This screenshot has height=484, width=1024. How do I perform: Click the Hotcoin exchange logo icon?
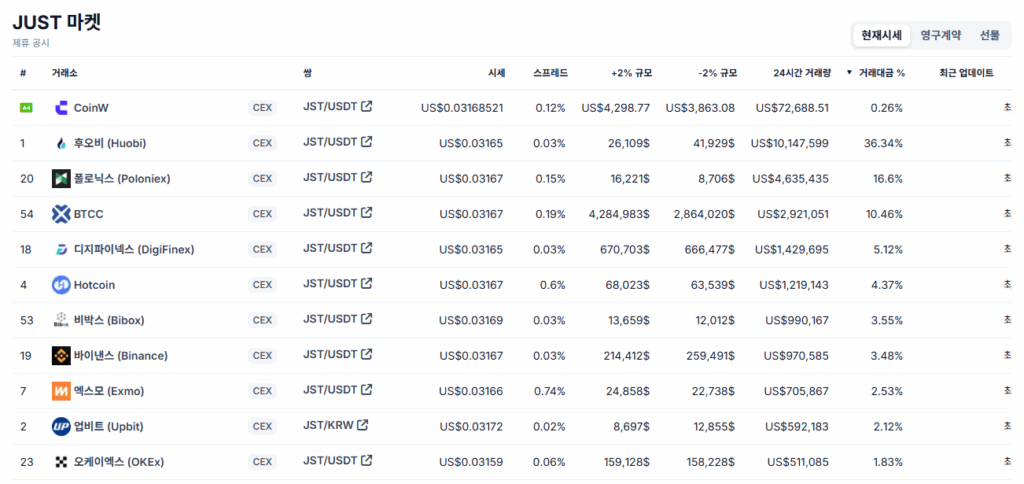(x=61, y=285)
